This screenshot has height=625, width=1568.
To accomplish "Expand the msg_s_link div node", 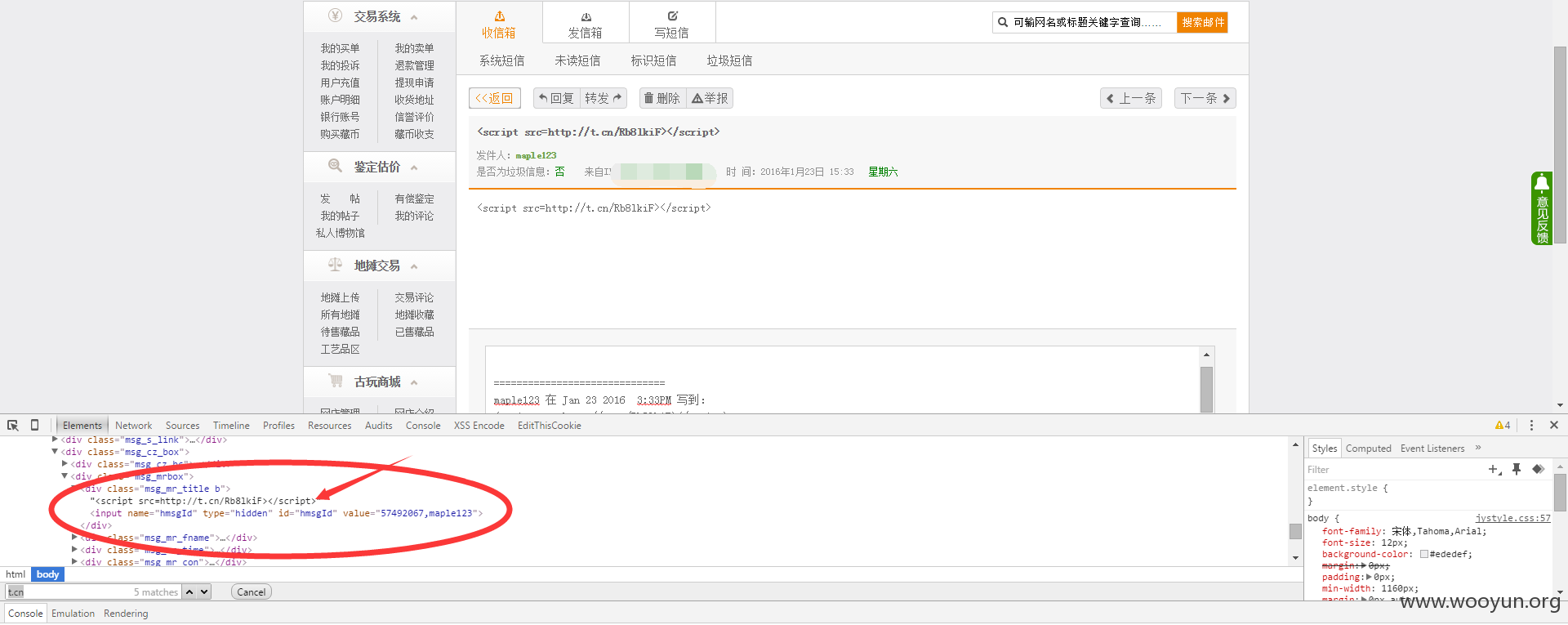I will 55,440.
